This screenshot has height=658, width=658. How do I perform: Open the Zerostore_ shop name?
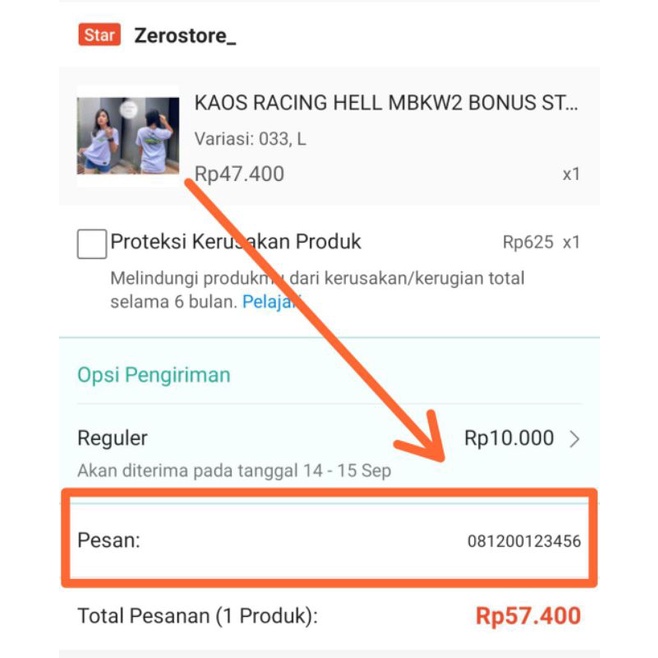click(185, 36)
